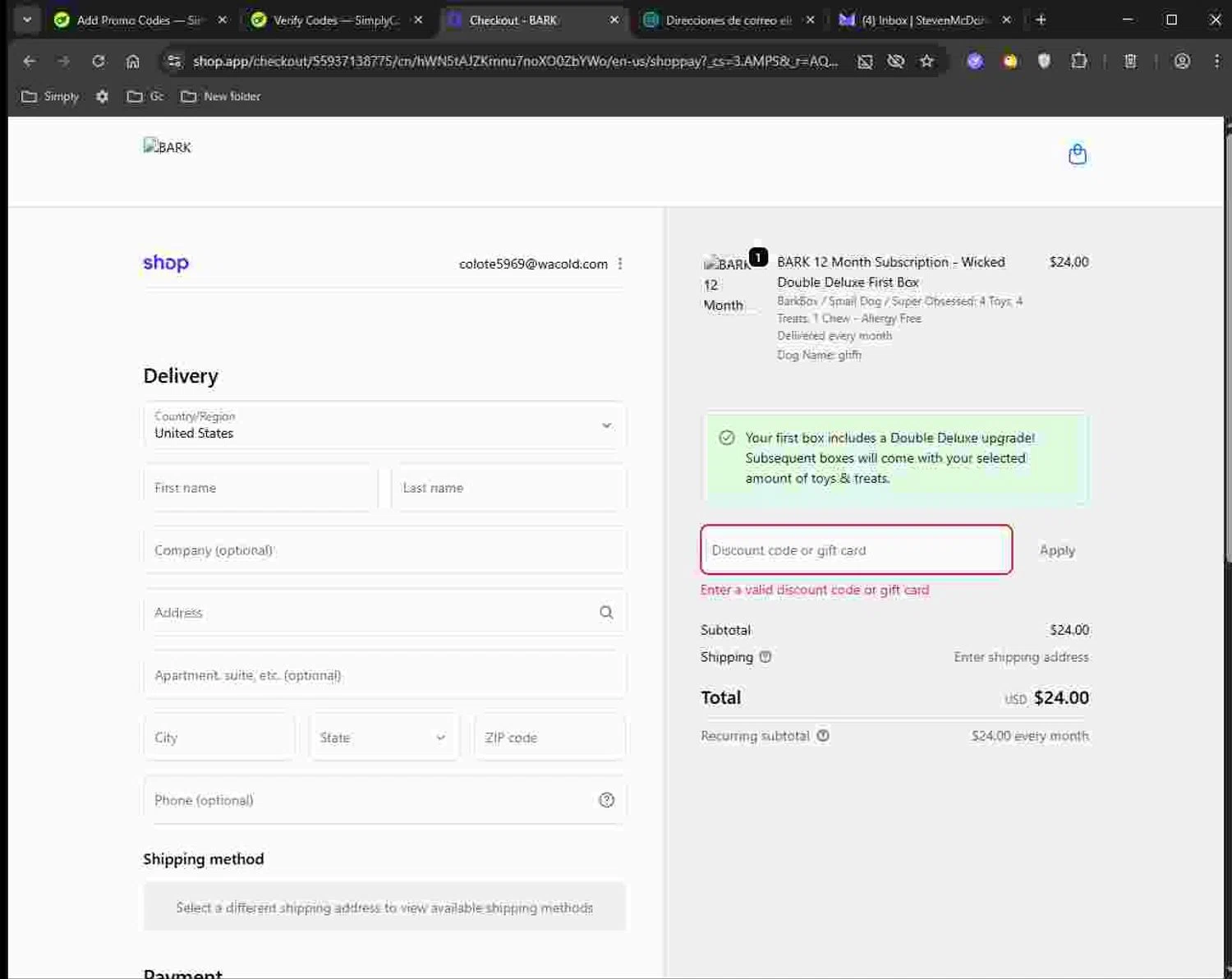This screenshot has width=1232, height=979.
Task: Open the yellow face browser extension
Action: coord(1009,61)
